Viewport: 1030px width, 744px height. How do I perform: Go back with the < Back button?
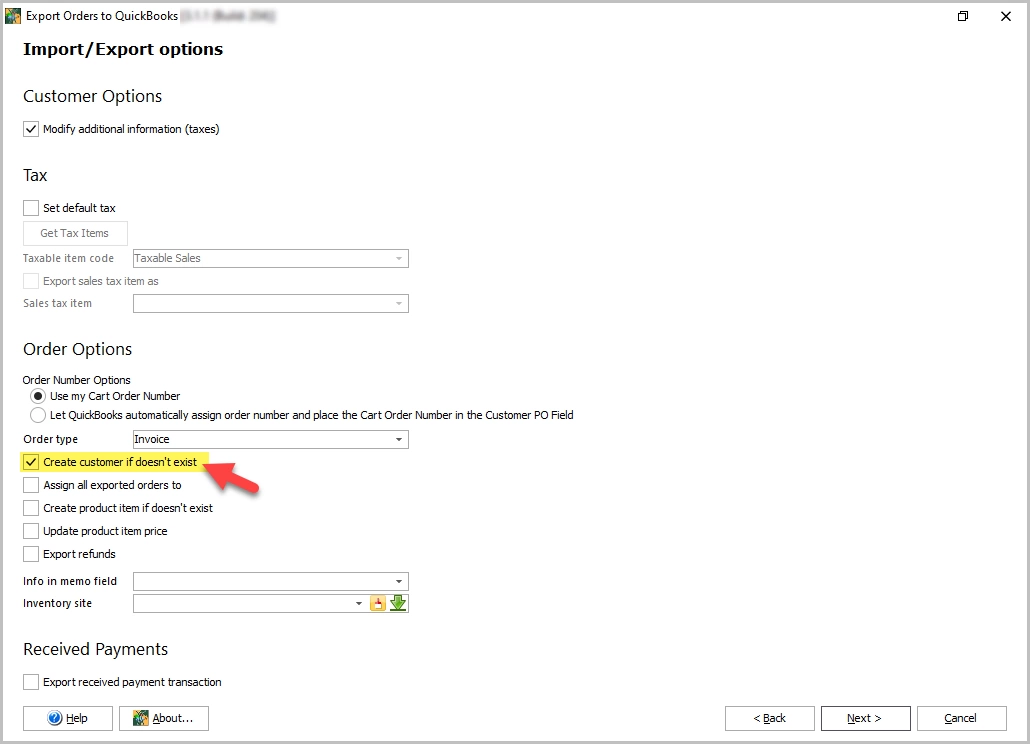coord(770,718)
